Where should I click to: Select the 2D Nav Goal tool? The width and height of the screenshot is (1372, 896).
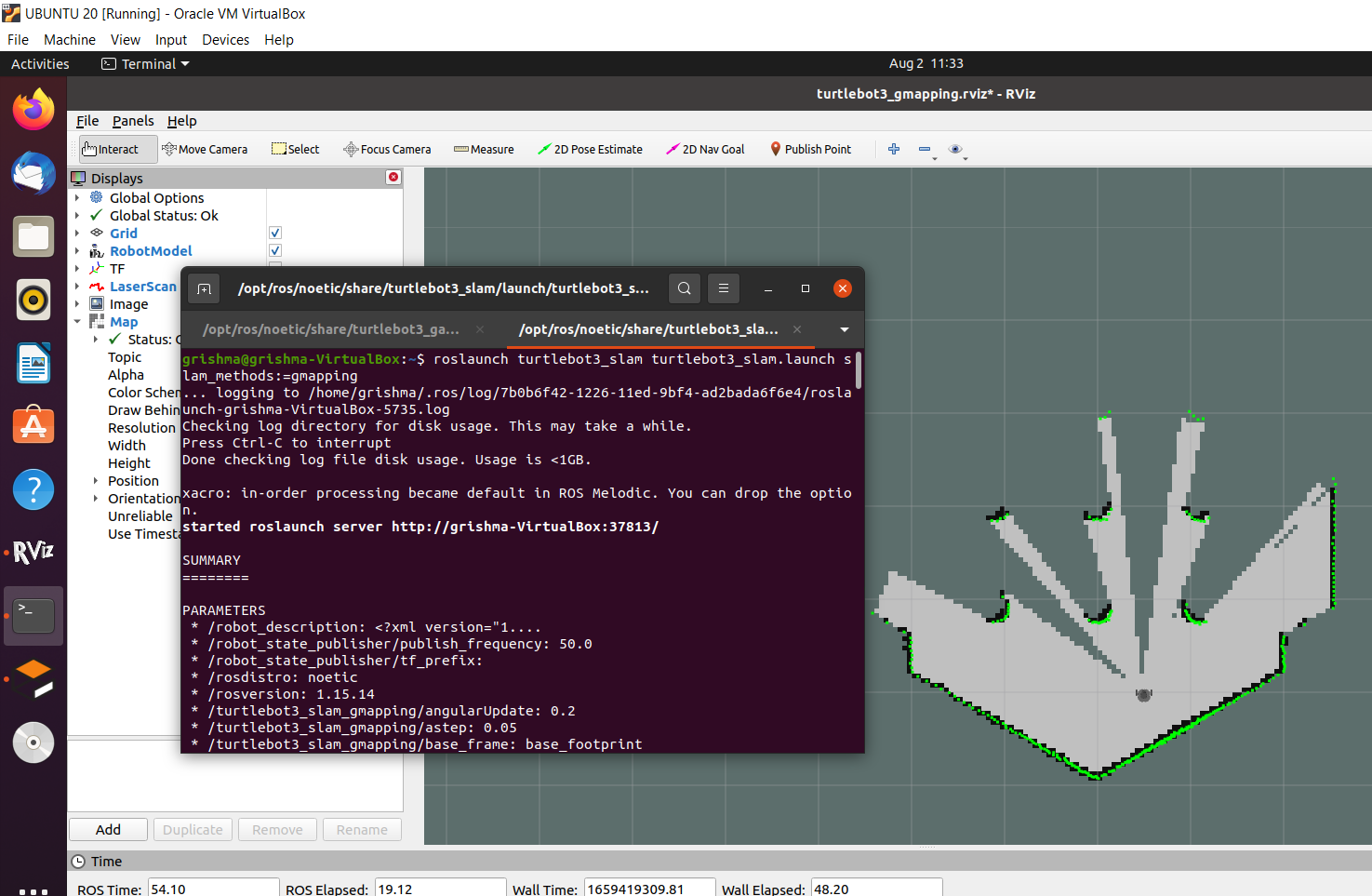705,149
